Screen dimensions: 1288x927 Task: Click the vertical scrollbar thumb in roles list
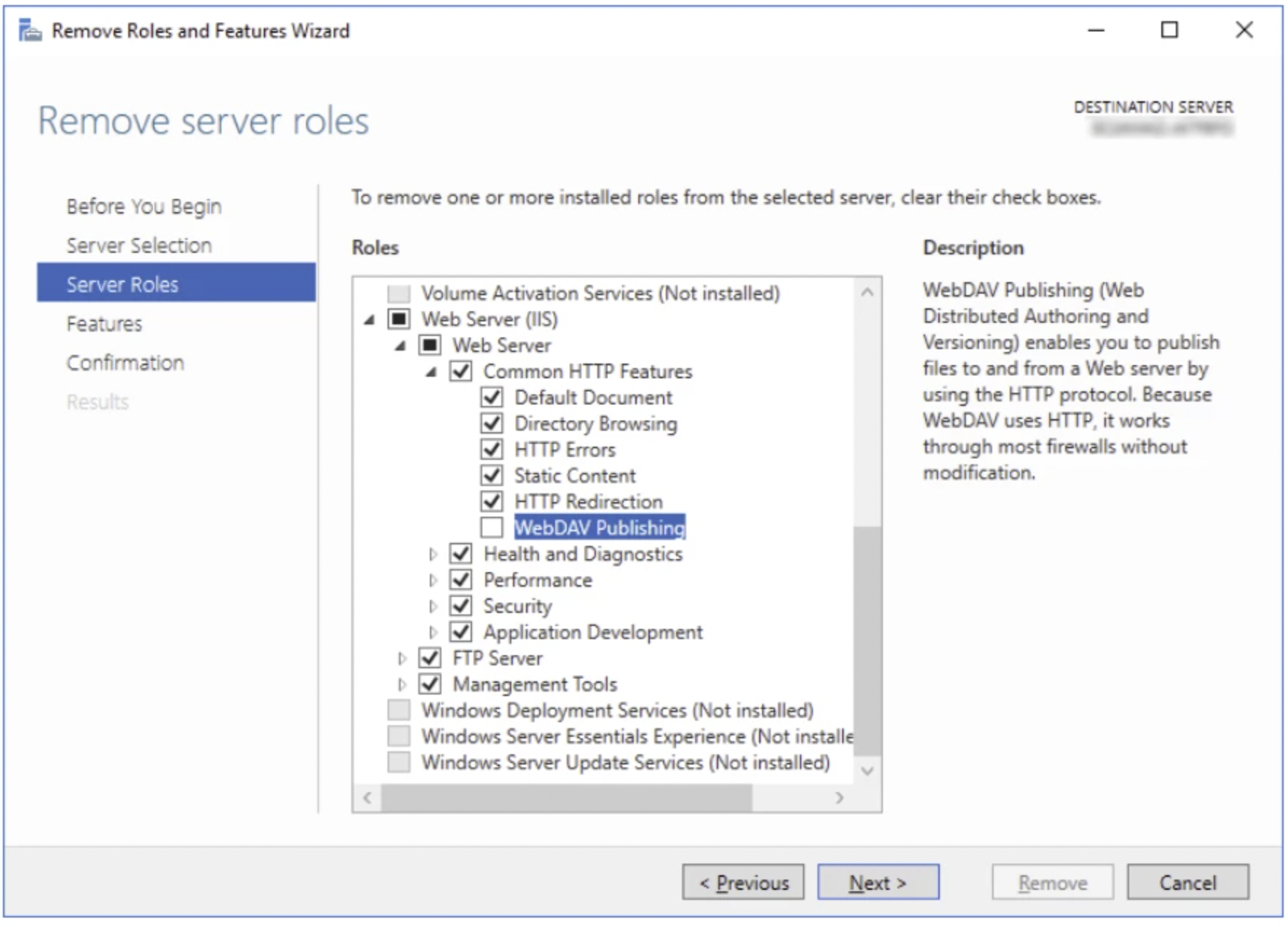click(x=867, y=641)
